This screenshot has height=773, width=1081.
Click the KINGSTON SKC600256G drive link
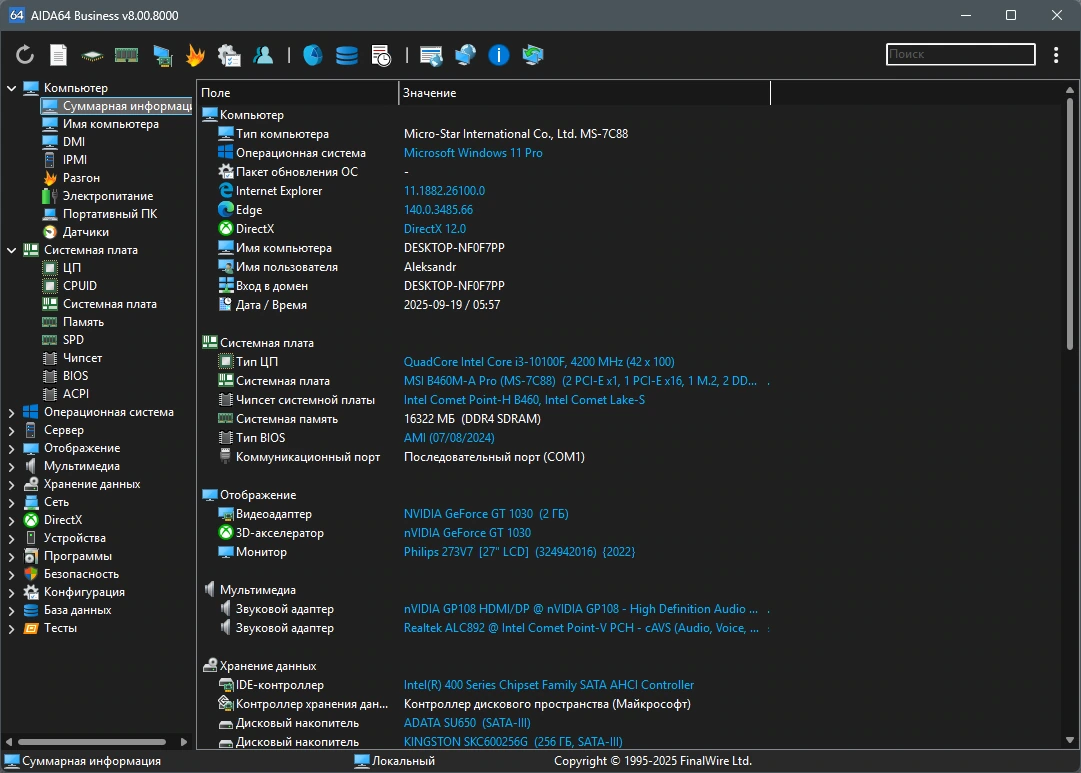pyautogui.click(x=513, y=742)
